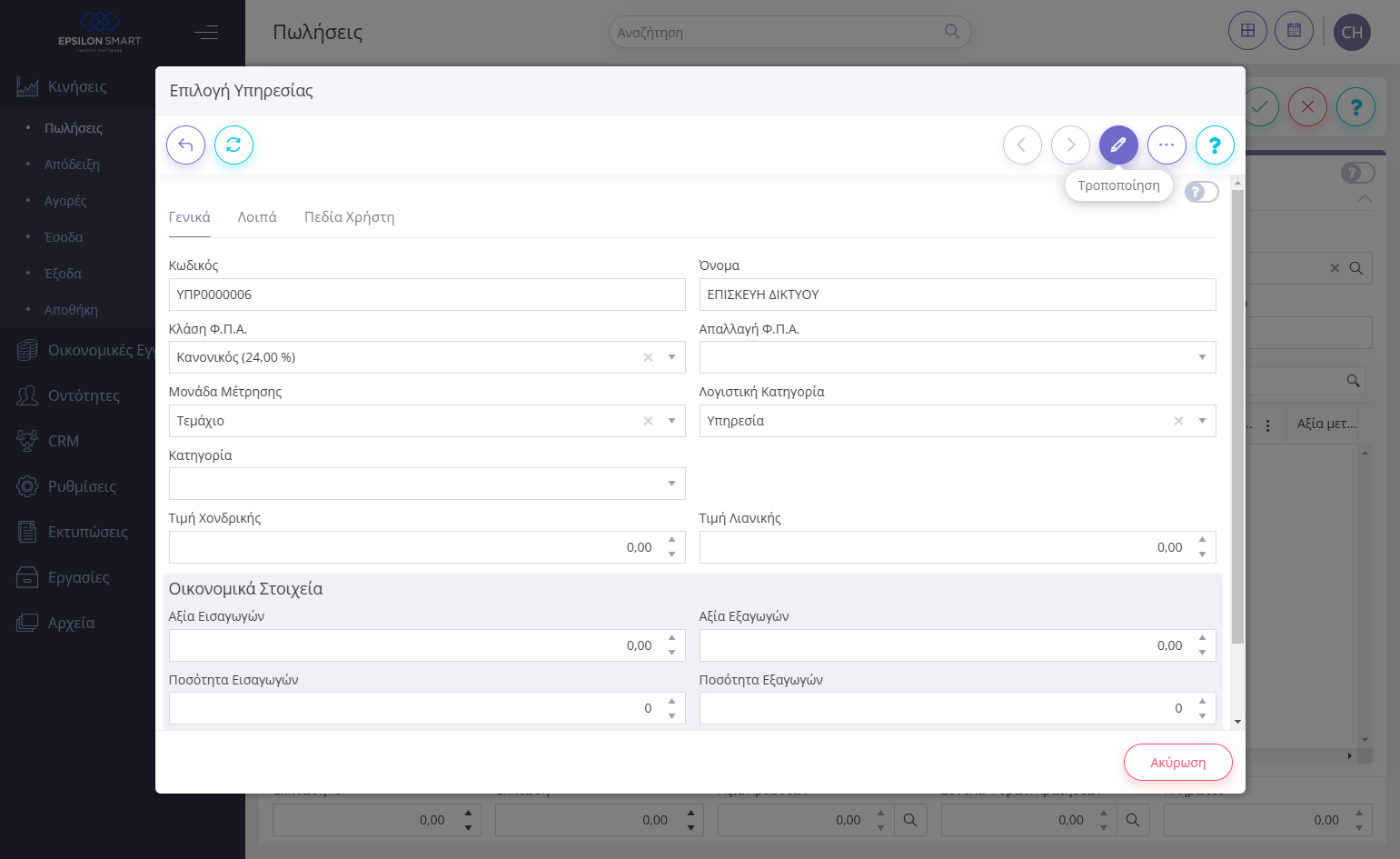This screenshot has width=1400, height=859.
Task: Click the Epsilon Smart logo
Action: [x=100, y=32]
